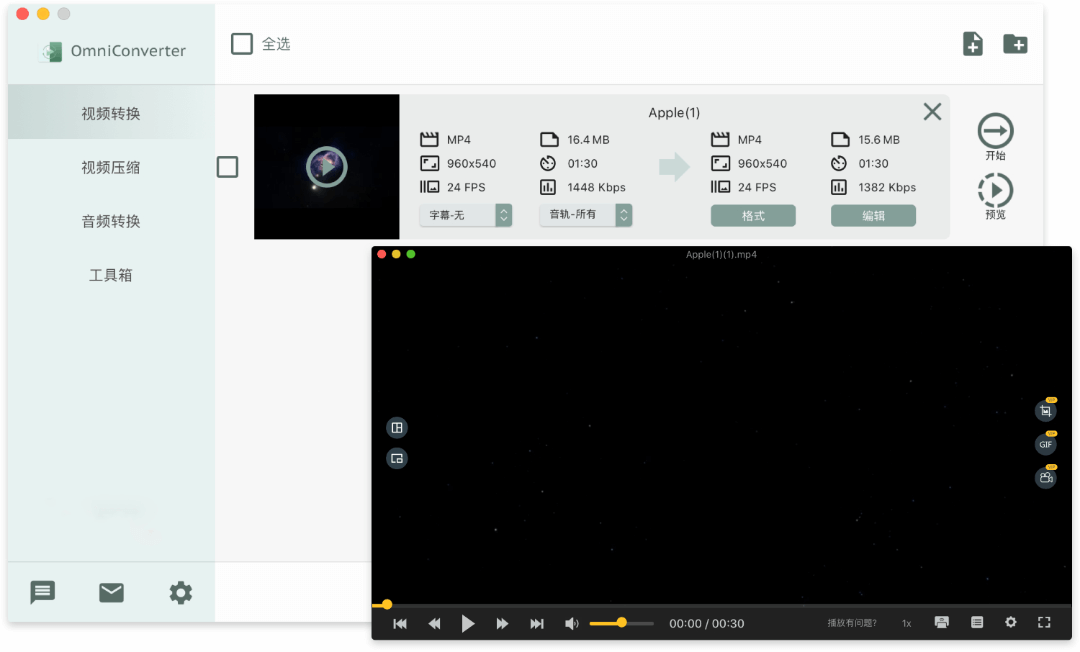Open the 1x playback speed selector
The height and width of the screenshot is (652, 1080).
pyautogui.click(x=906, y=623)
